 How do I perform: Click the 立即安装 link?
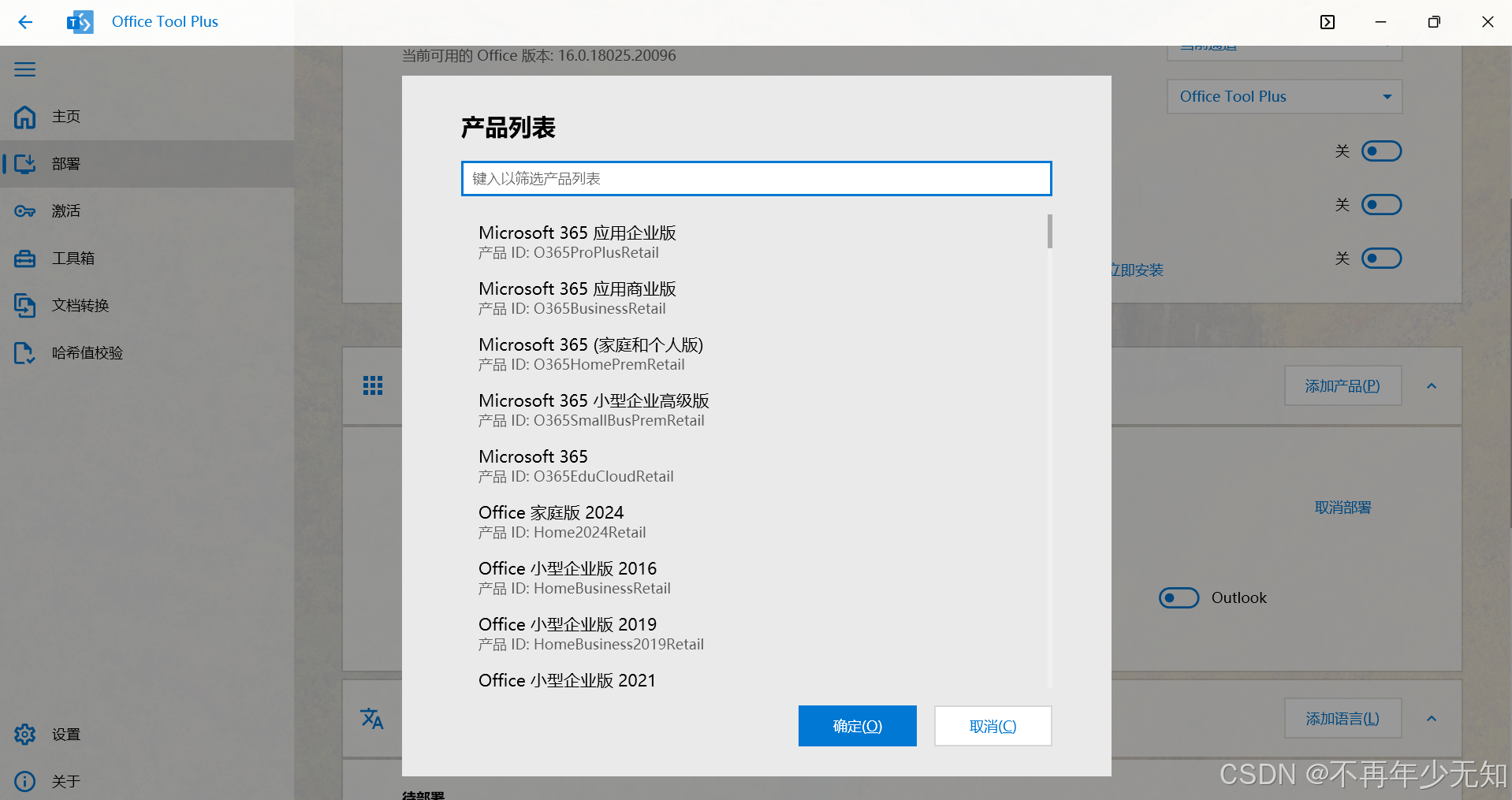pos(1136,270)
